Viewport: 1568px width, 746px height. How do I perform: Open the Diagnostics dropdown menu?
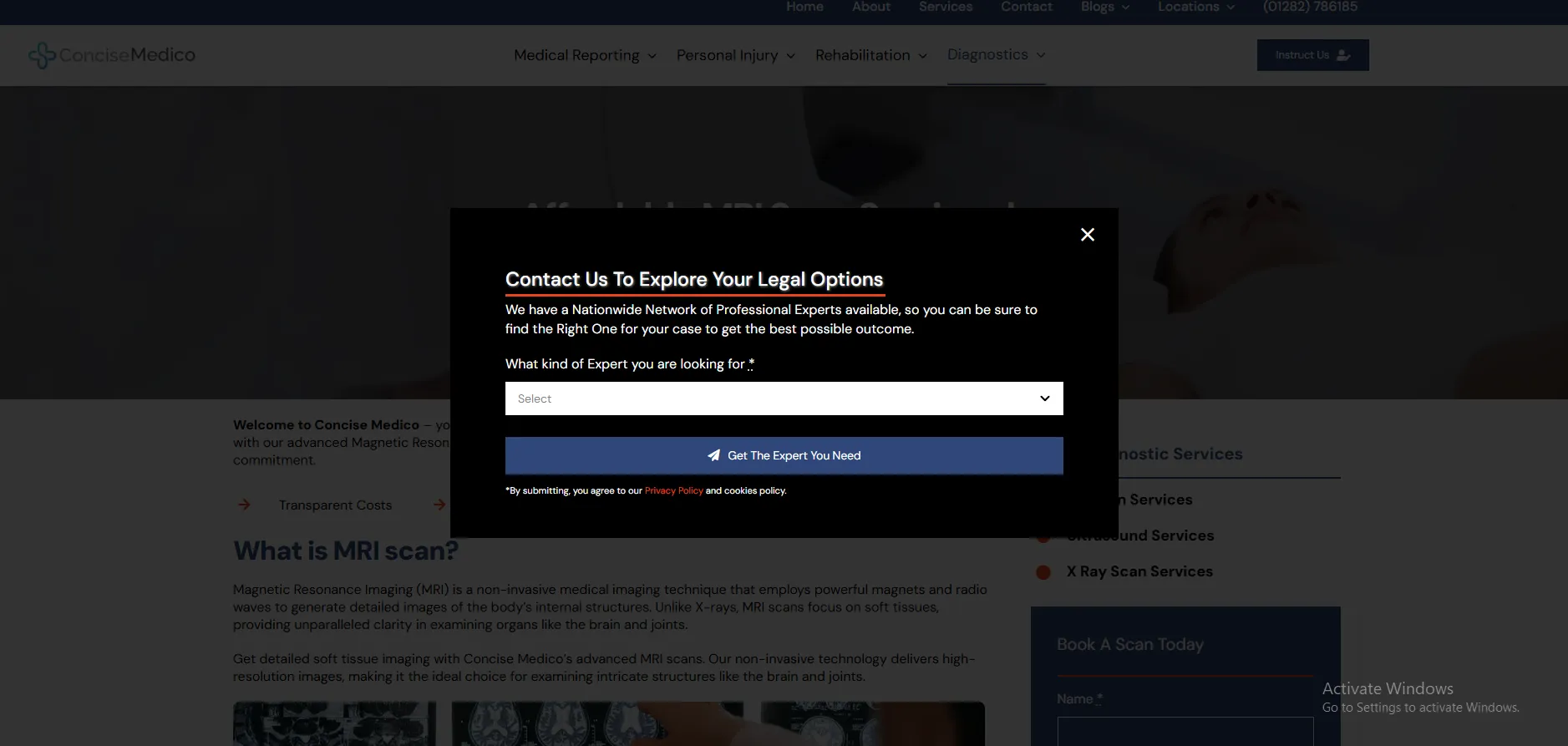coord(996,54)
